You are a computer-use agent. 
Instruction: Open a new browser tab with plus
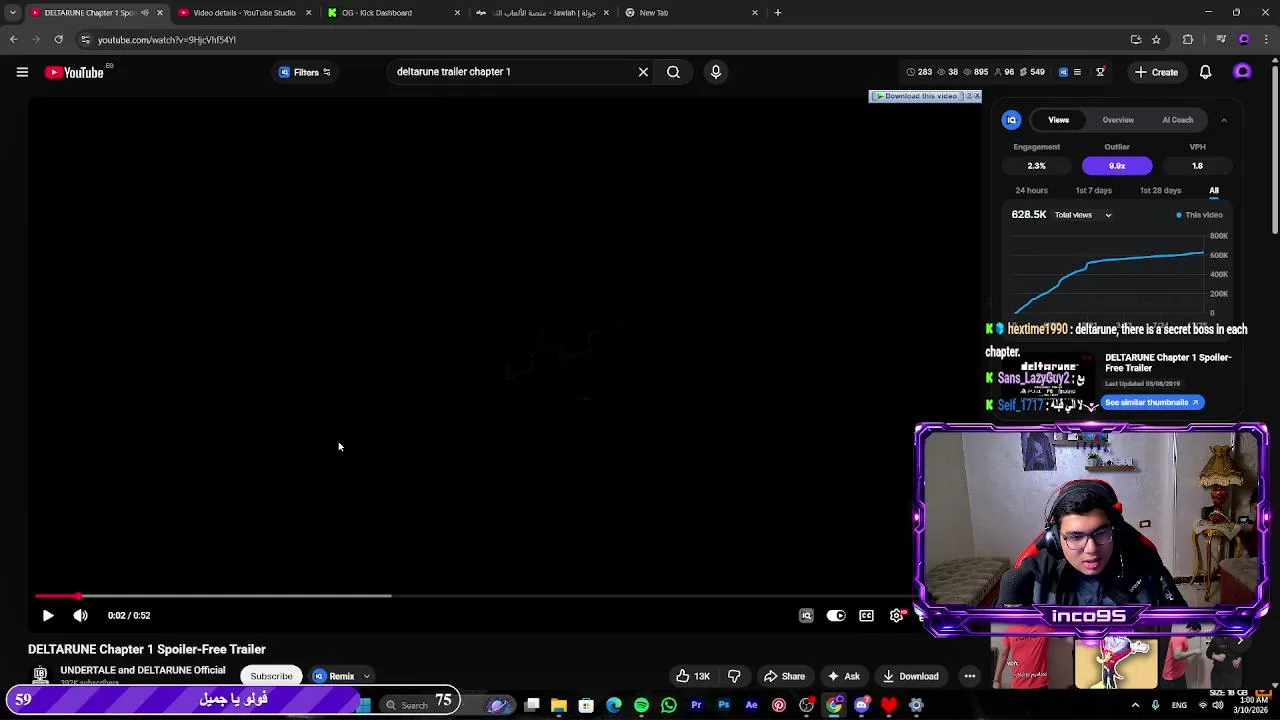[777, 13]
